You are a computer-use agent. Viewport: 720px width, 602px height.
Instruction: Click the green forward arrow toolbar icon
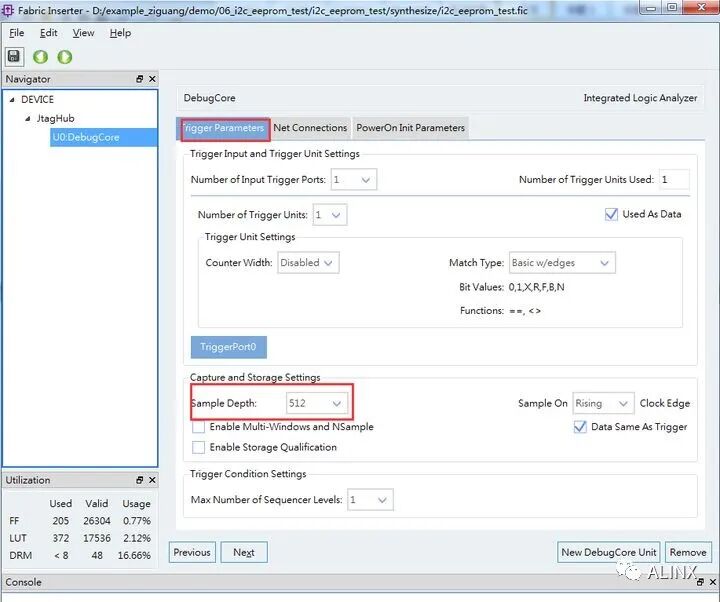65,57
